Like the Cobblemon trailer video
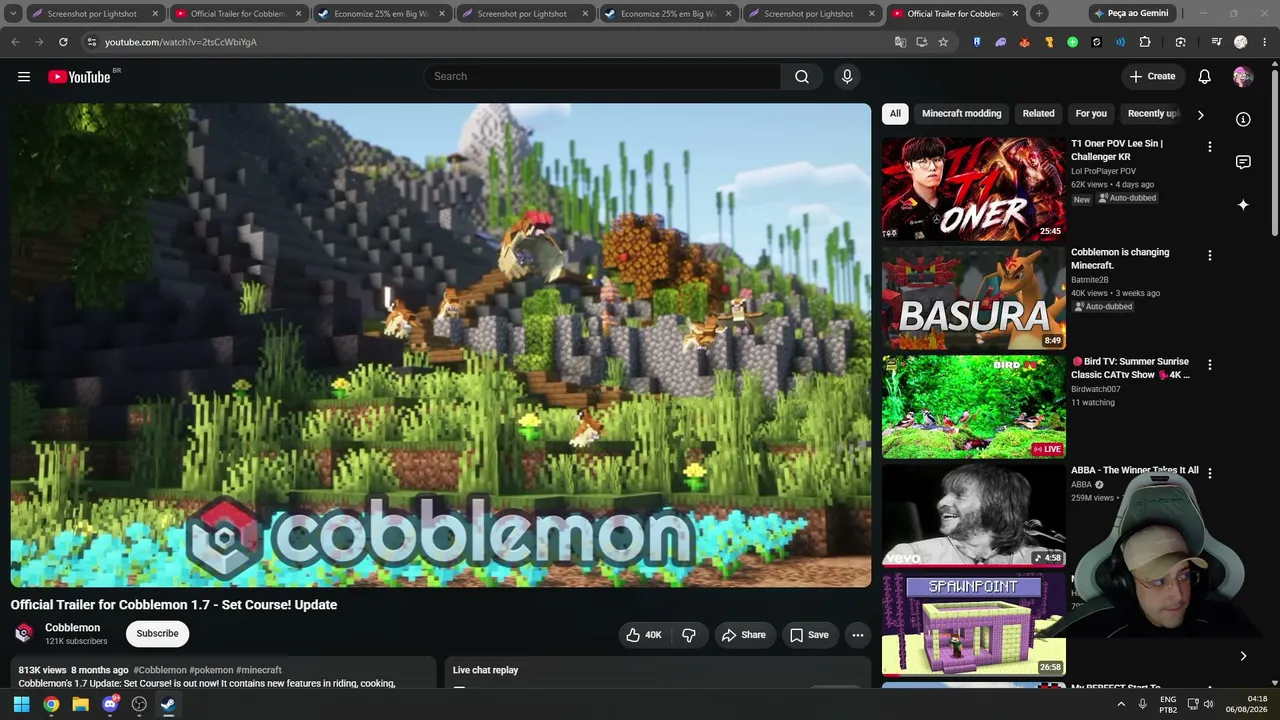Image resolution: width=1280 pixels, height=720 pixels. tap(644, 635)
